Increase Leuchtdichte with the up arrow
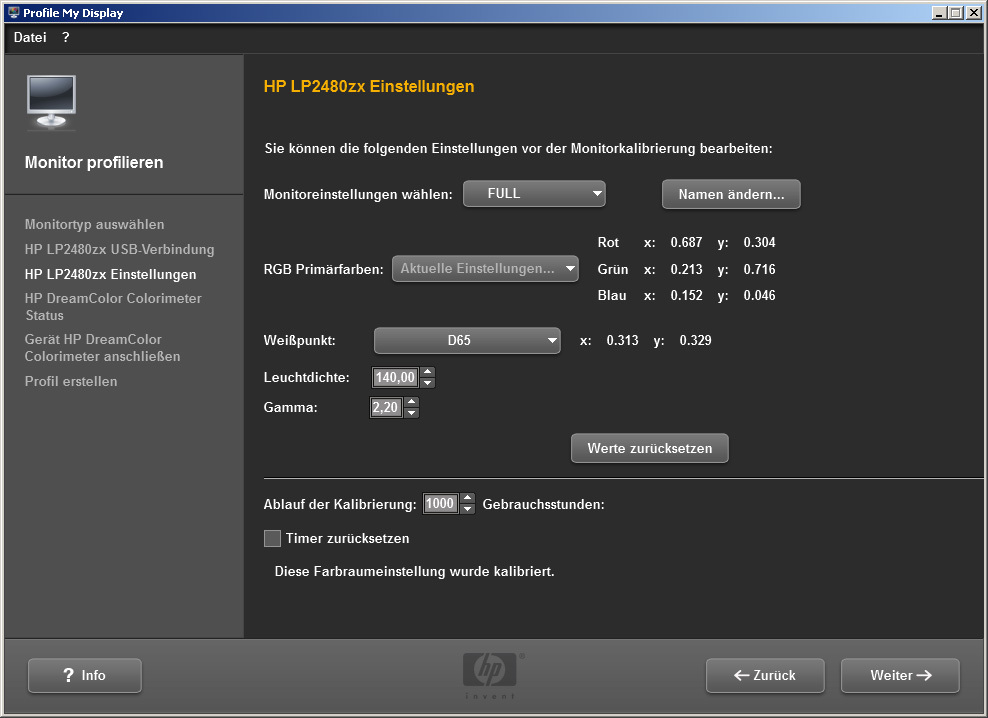 click(x=428, y=372)
